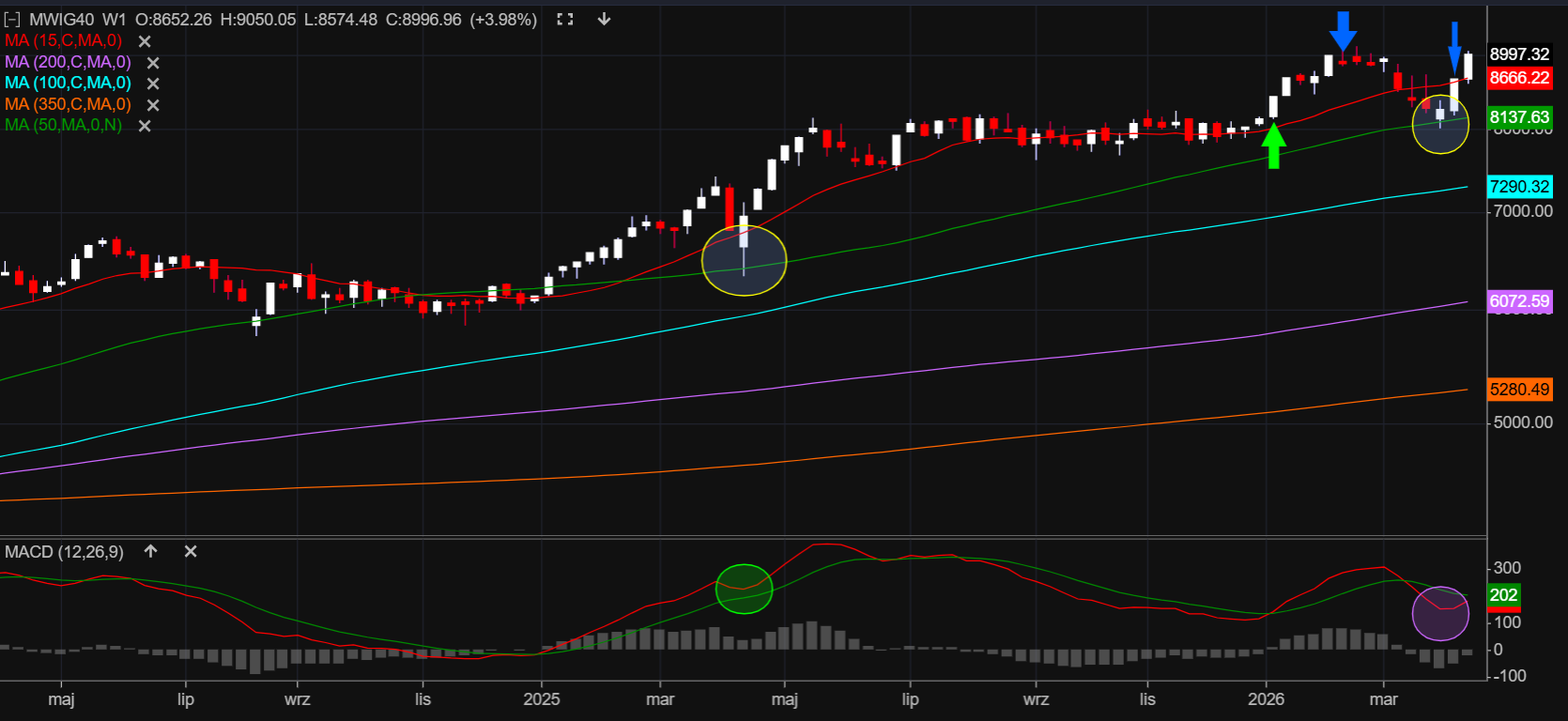Change the W1 timeframe interval

point(114,20)
